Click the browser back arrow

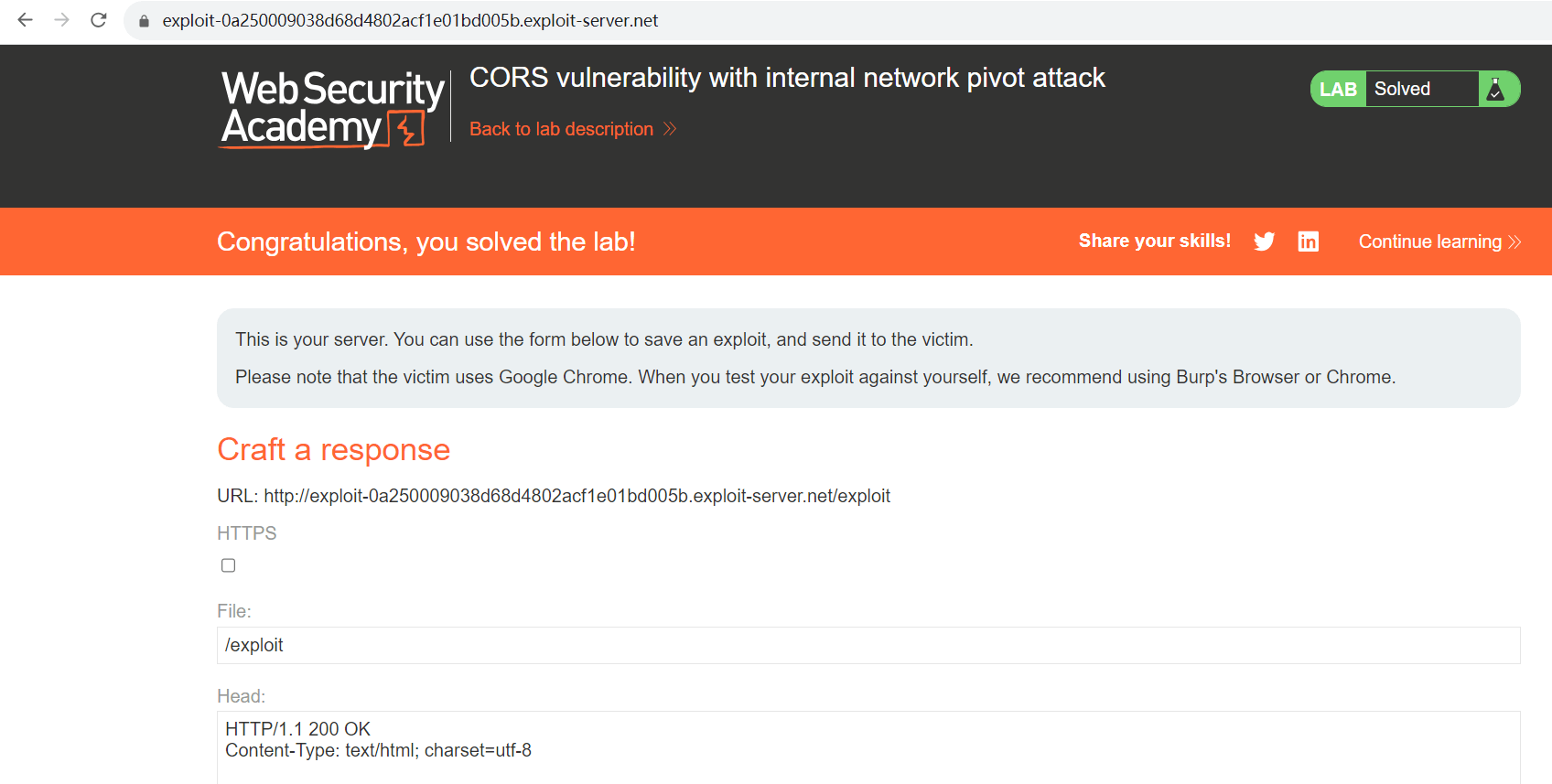(26, 20)
